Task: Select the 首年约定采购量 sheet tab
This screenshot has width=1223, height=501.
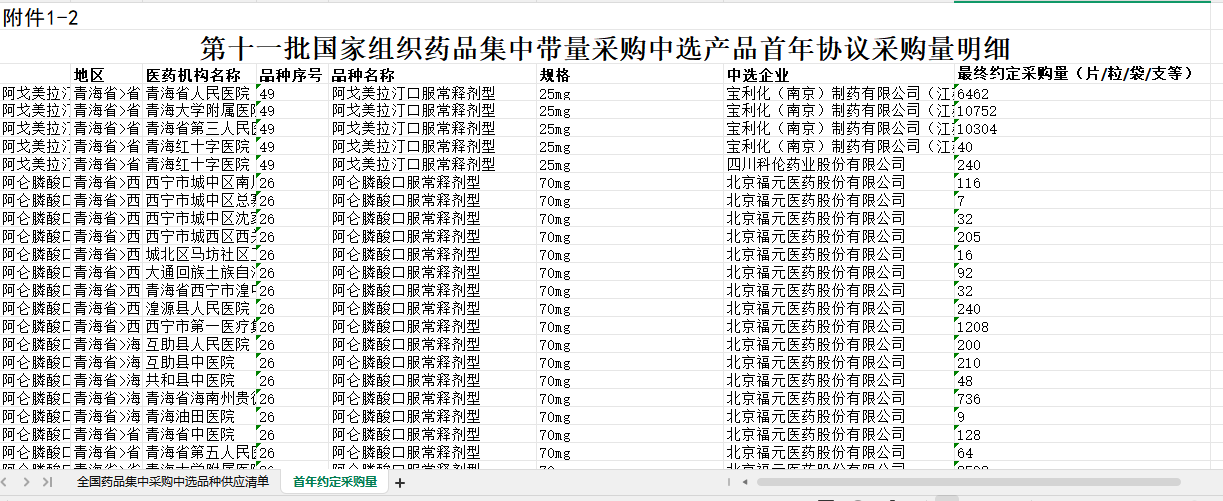Action: pos(335,482)
